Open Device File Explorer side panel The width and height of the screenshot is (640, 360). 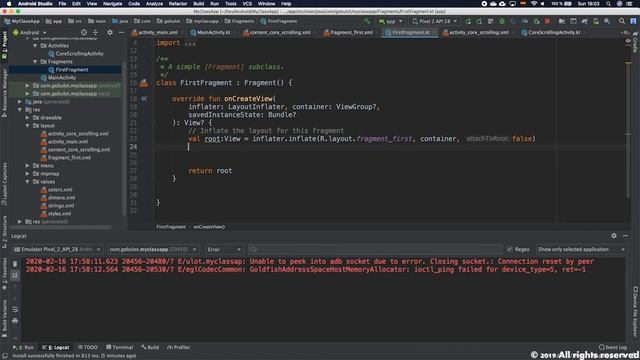[635, 311]
